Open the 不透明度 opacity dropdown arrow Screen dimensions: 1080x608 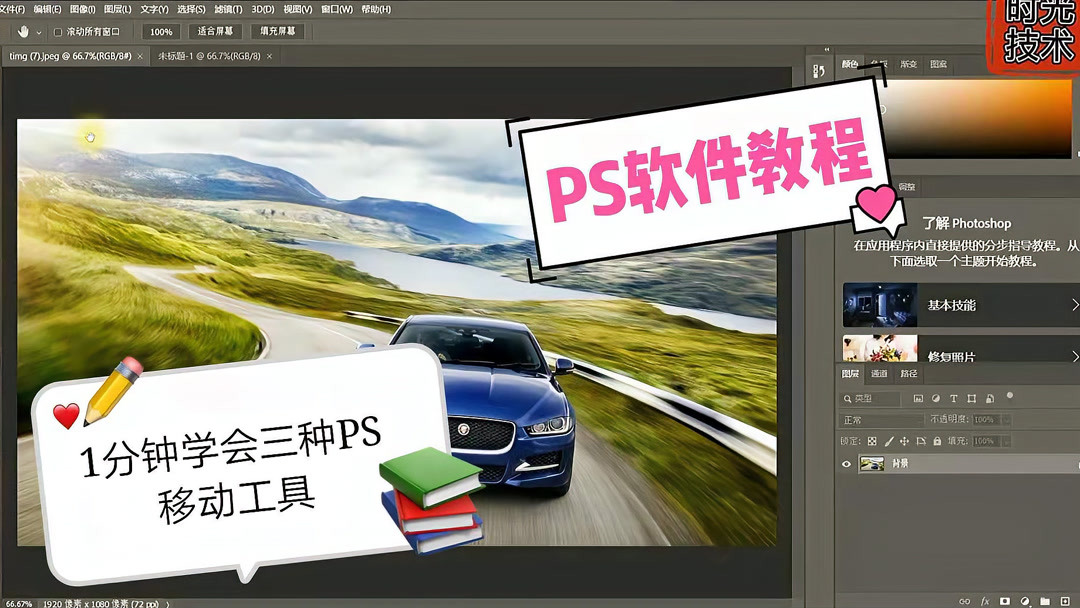1006,418
